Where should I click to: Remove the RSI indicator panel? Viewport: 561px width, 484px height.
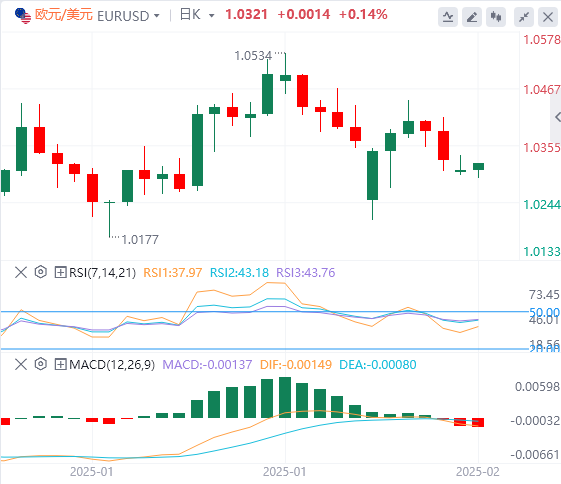21,272
